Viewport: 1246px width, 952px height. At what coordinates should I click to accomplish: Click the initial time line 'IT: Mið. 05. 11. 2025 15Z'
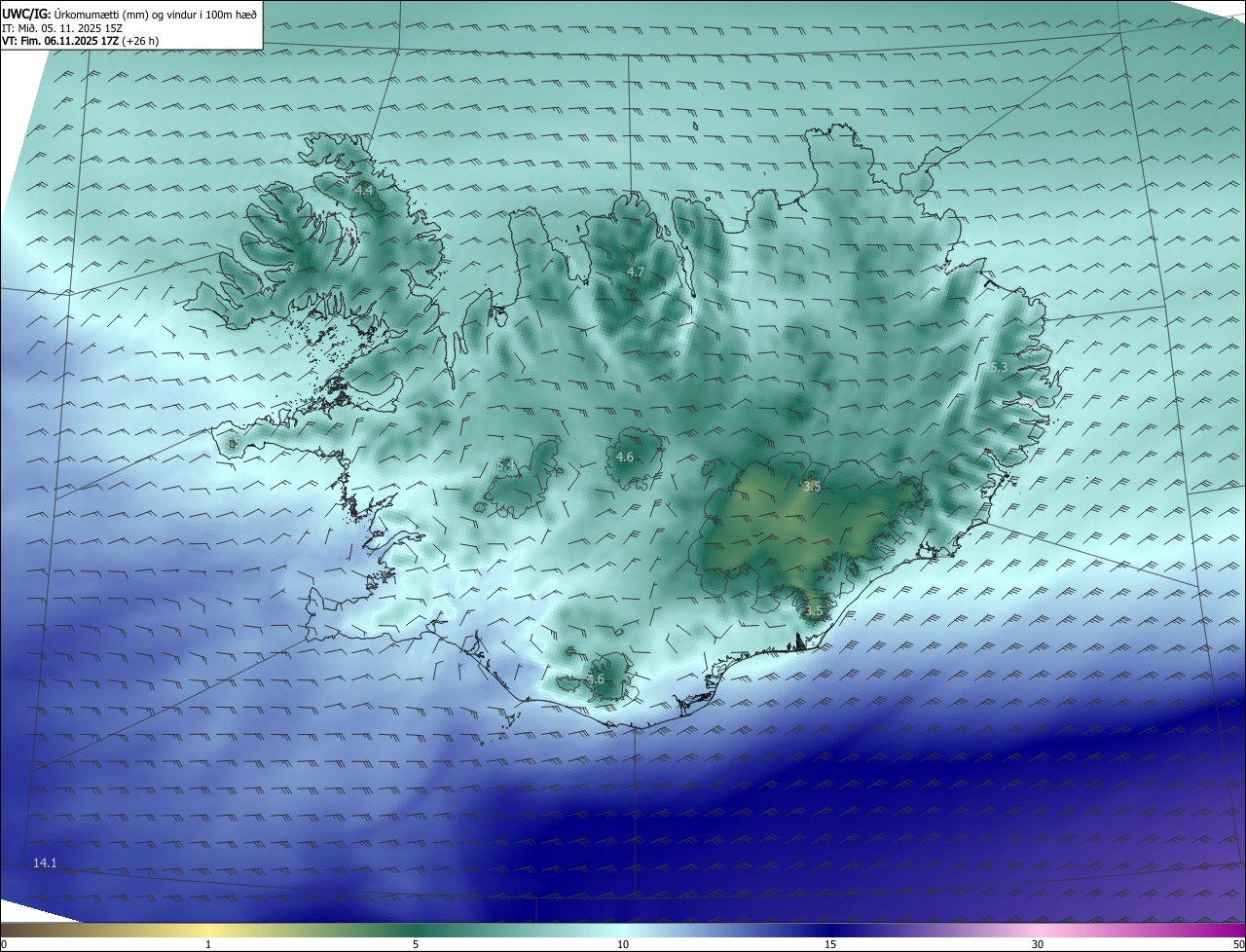pos(62,28)
